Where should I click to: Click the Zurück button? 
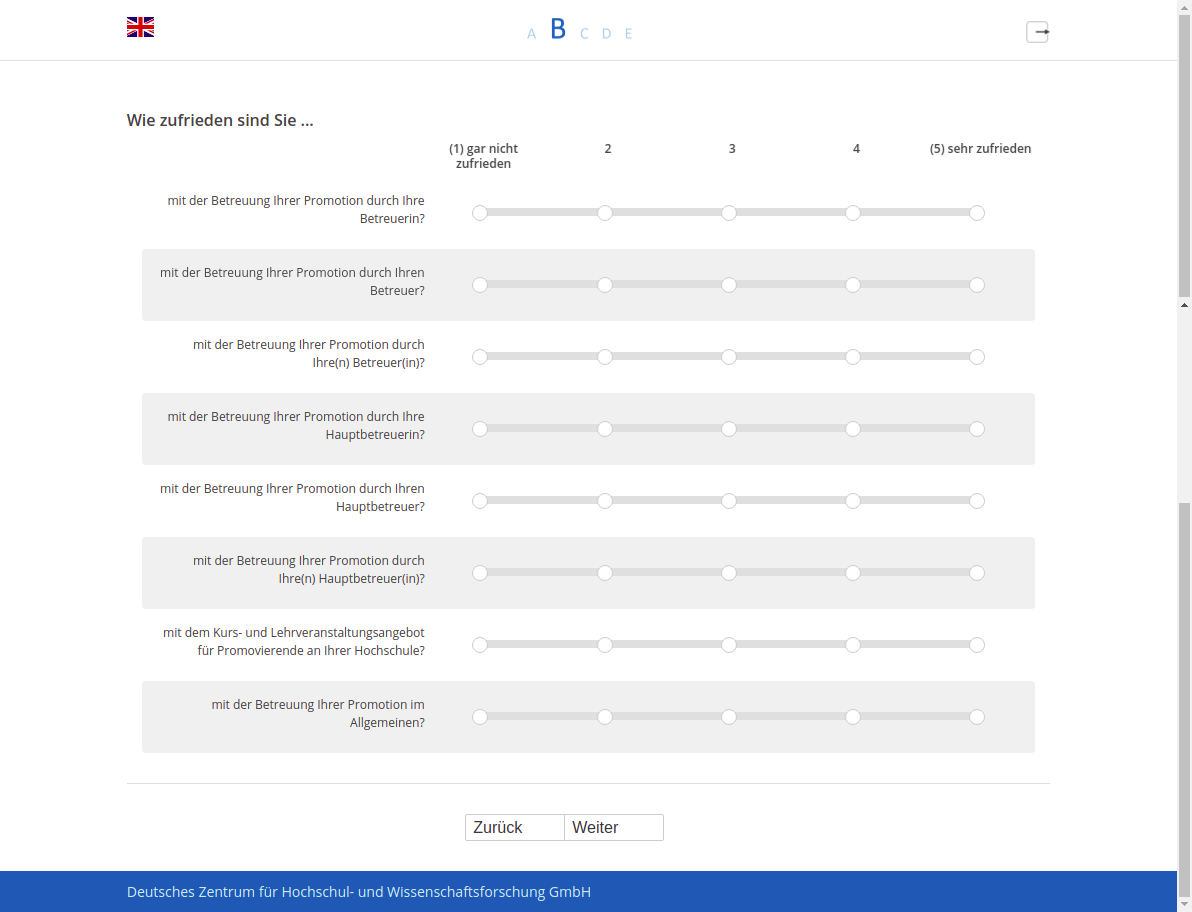coord(515,828)
